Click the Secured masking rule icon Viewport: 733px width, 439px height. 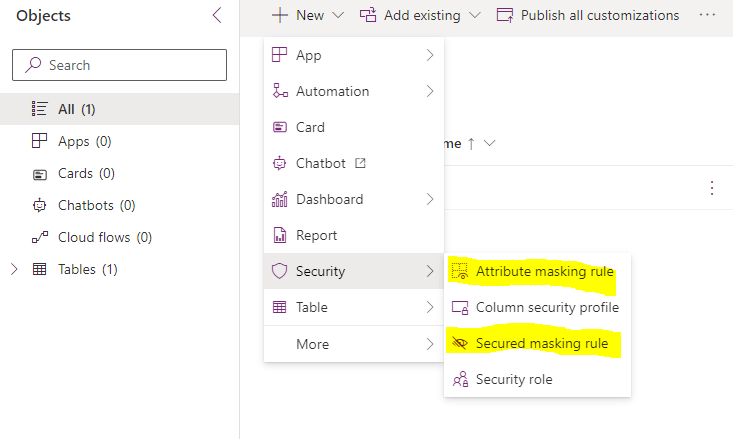460,343
